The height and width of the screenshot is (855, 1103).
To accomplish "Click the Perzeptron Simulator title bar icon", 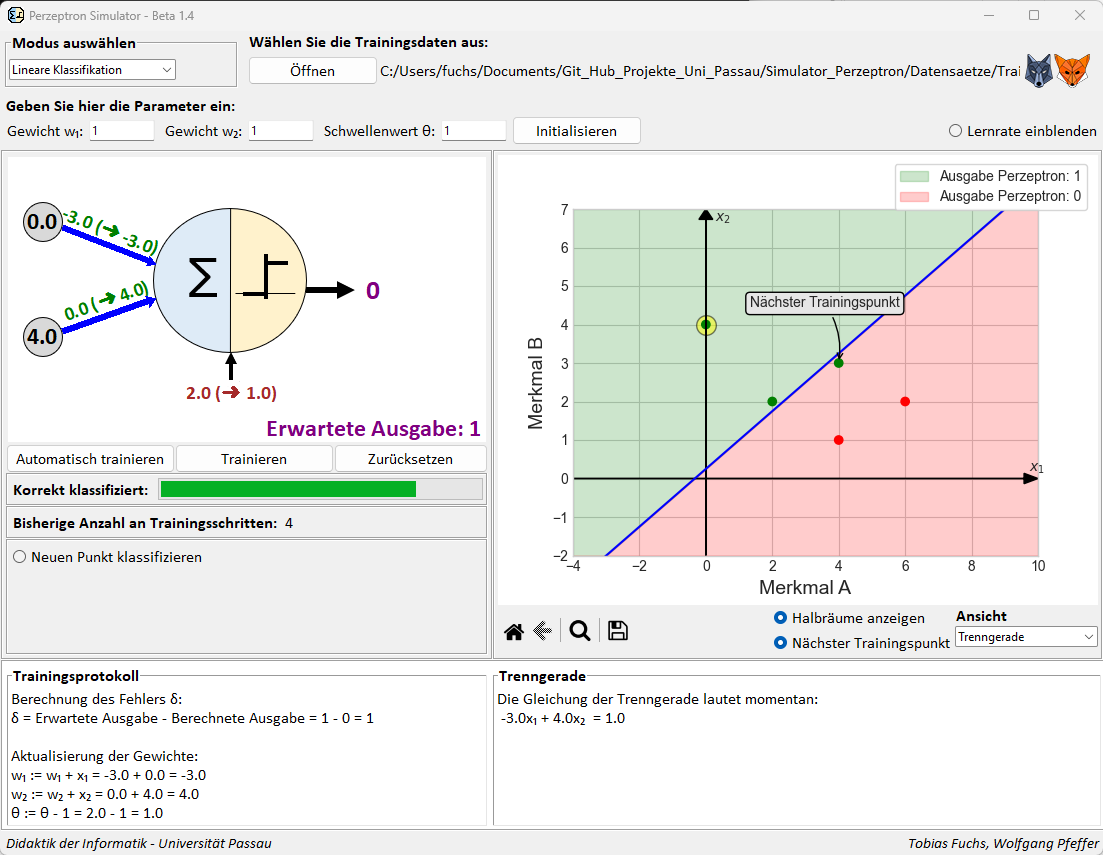I will coord(15,15).
